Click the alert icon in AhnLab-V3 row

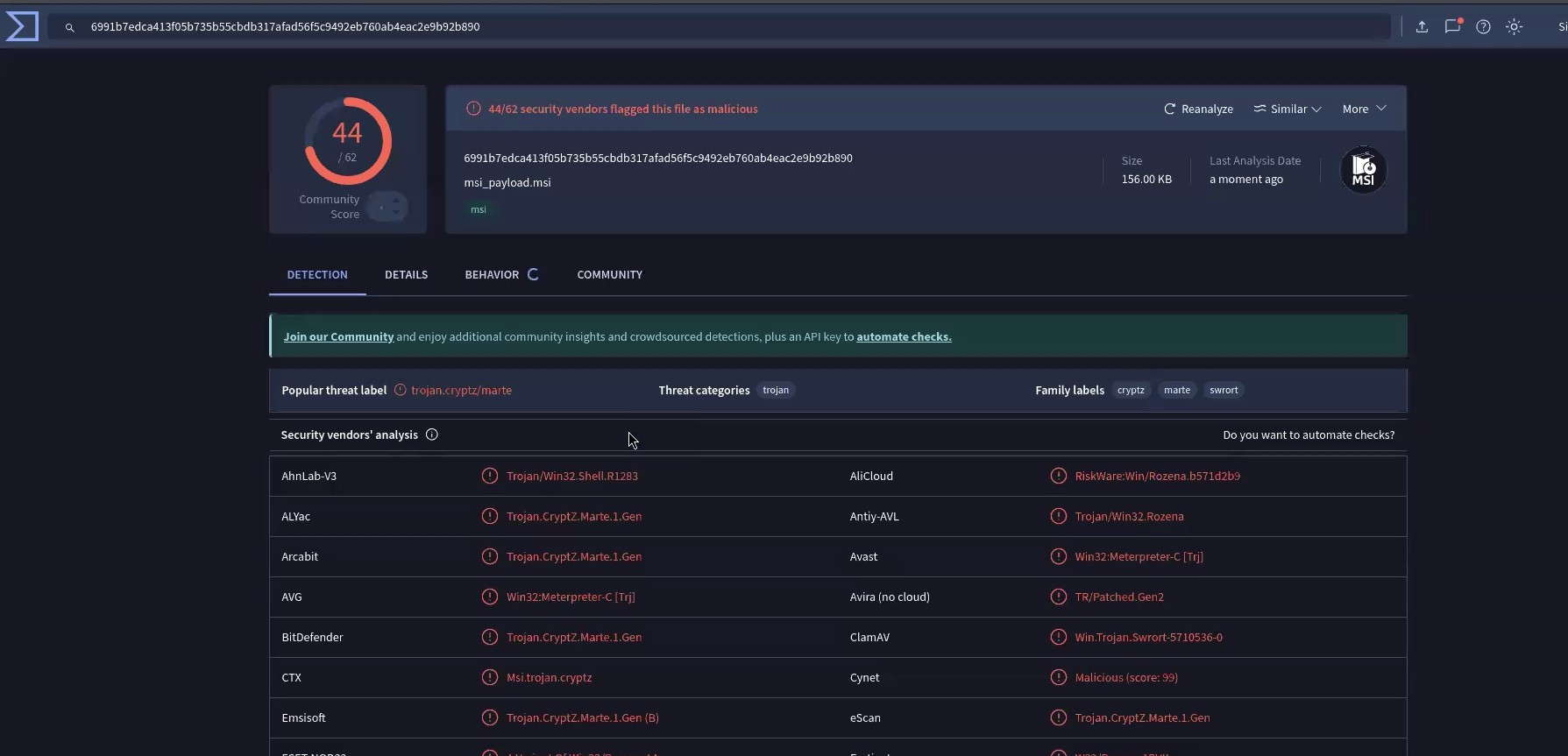pos(490,476)
